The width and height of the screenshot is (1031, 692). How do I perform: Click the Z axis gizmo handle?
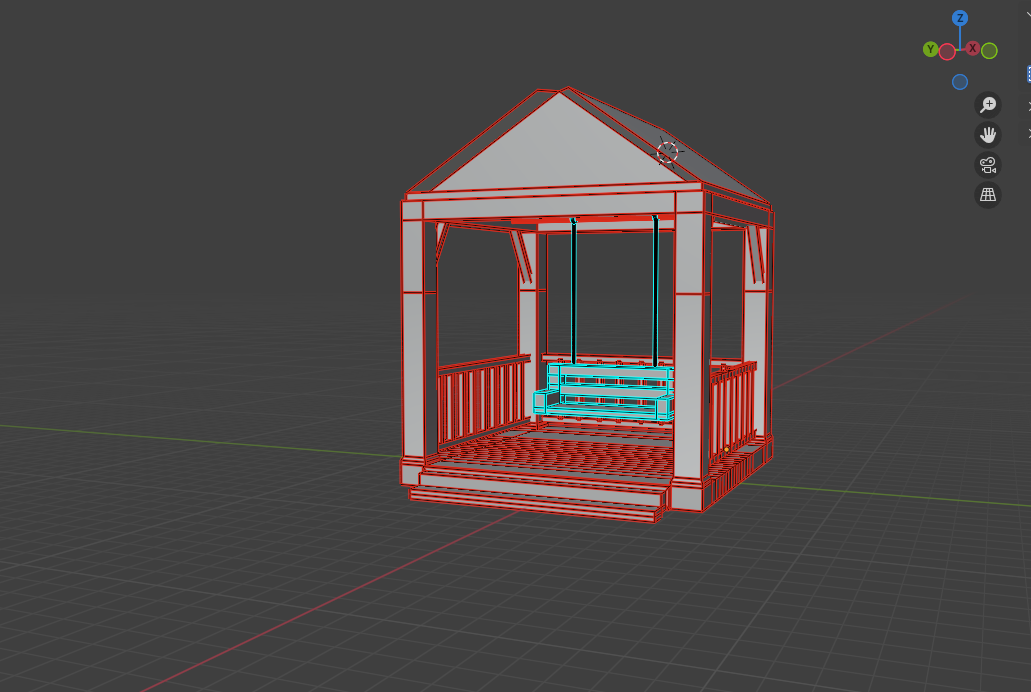pos(960,18)
